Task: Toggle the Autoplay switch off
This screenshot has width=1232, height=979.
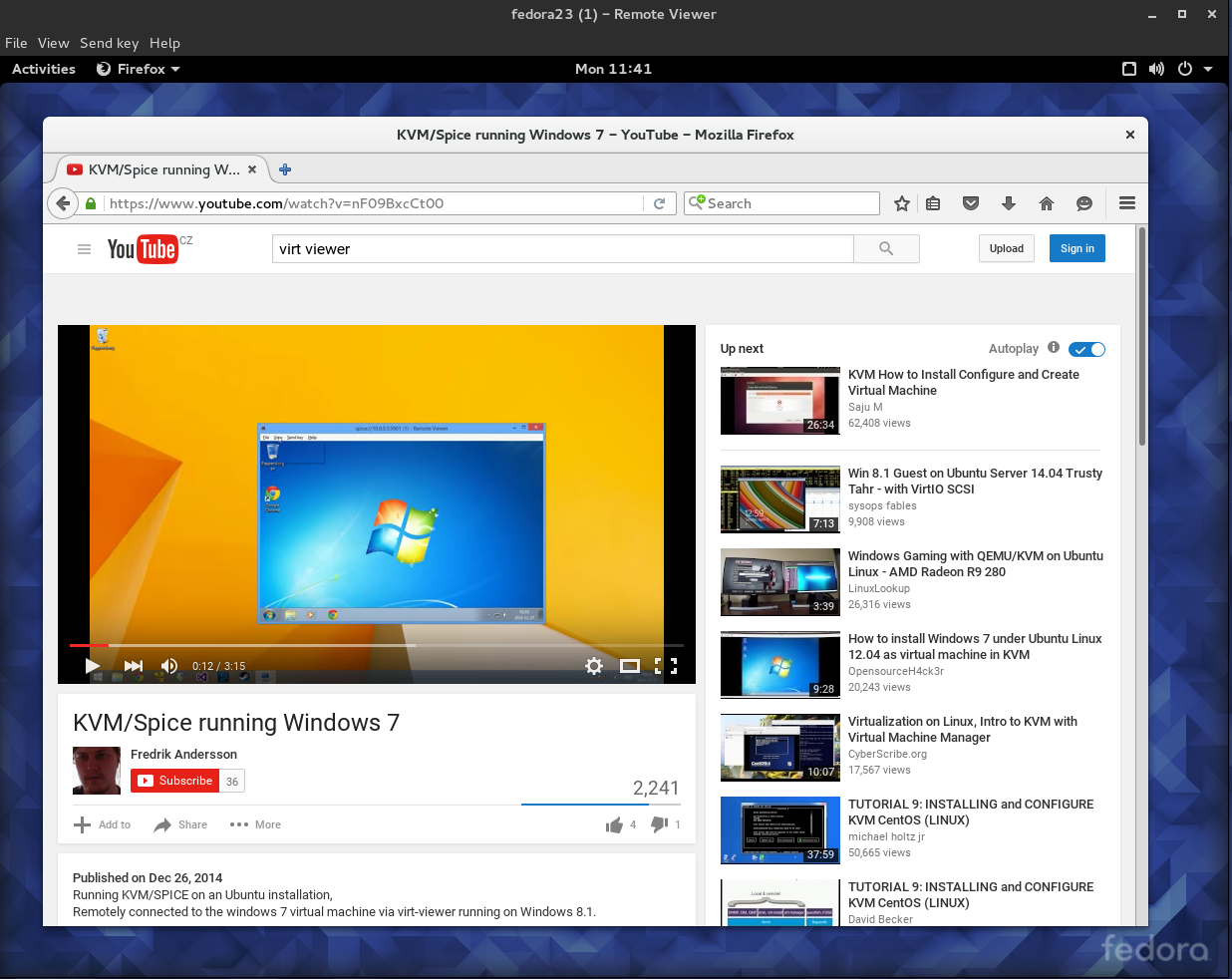Action: click(1086, 349)
